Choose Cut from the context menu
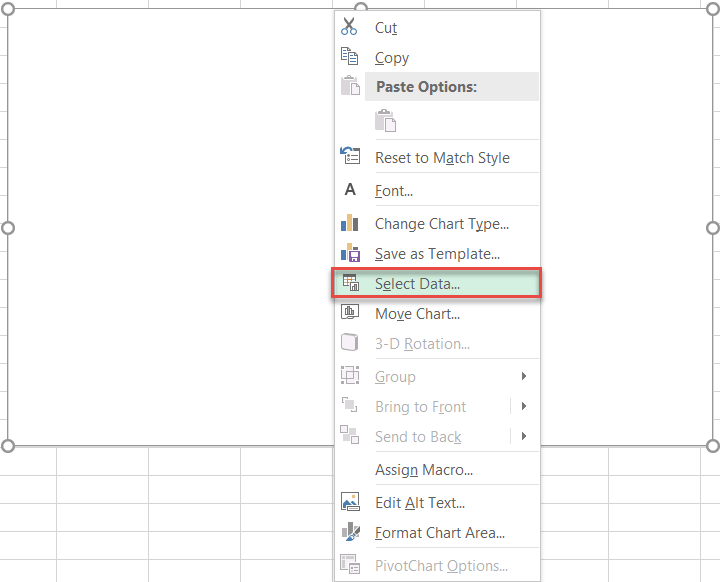Image resolution: width=720 pixels, height=582 pixels. pos(437,28)
